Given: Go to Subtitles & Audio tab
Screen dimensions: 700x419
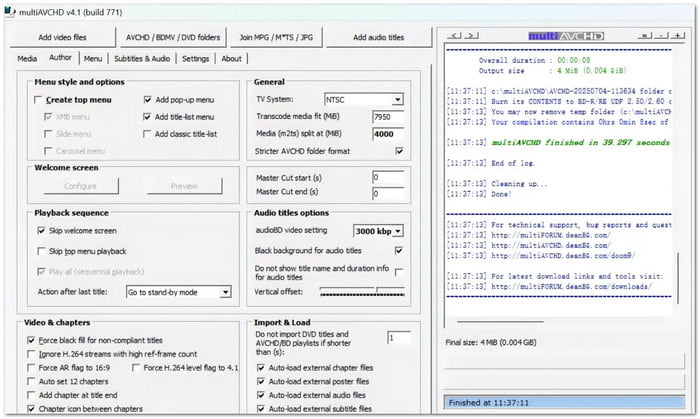Looking at the screenshot, I should pos(142,58).
